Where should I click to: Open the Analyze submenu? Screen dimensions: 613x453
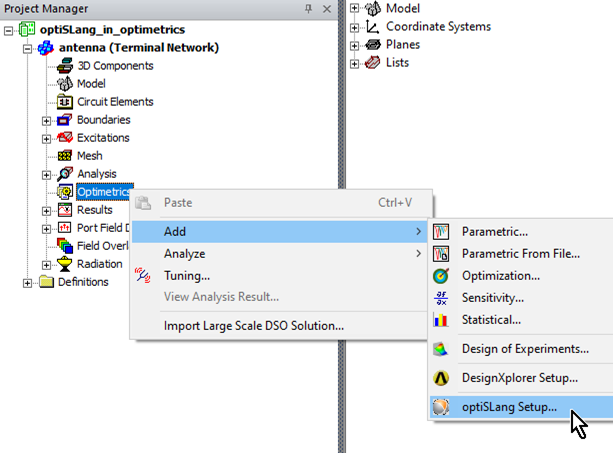pyautogui.click(x=280, y=254)
